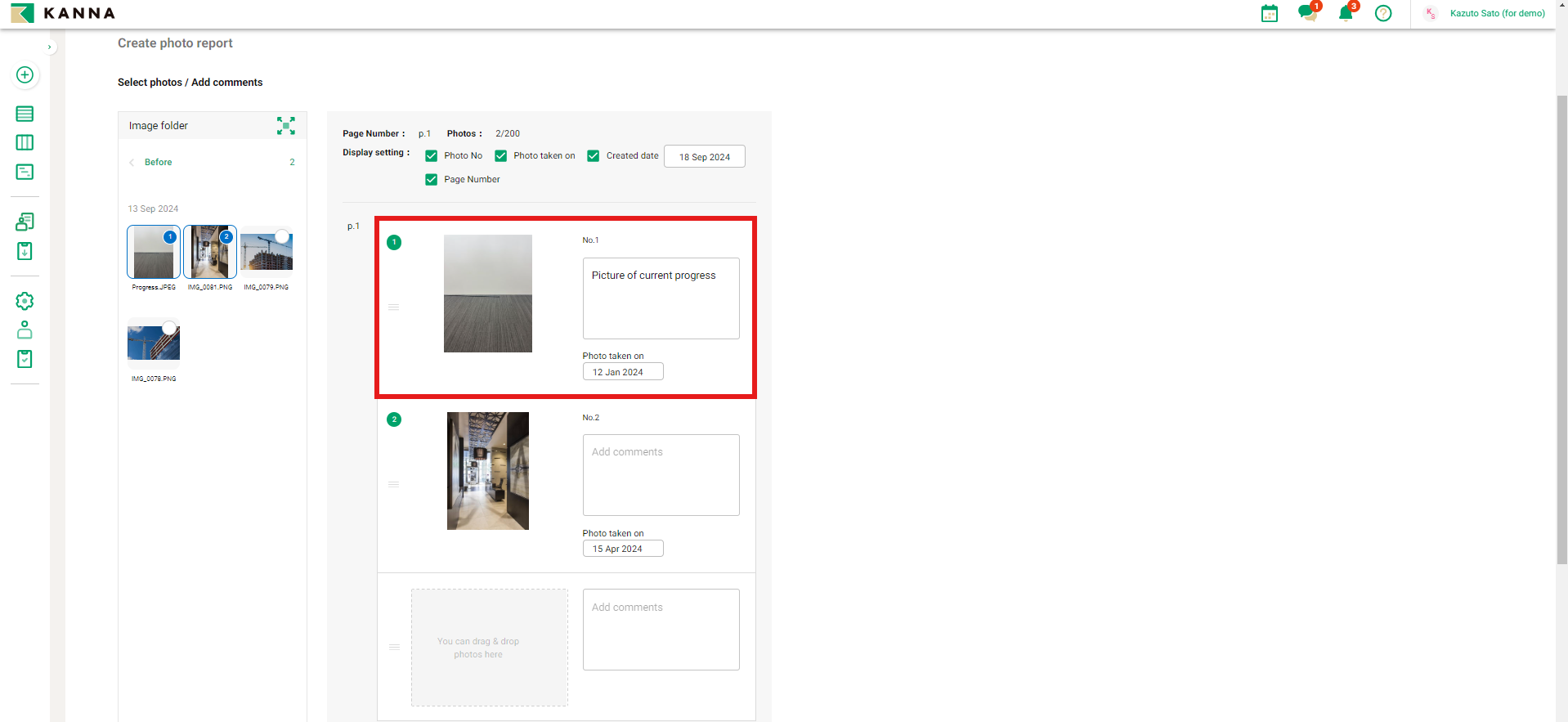Toggle the Photo taken on checkbox

point(501,156)
